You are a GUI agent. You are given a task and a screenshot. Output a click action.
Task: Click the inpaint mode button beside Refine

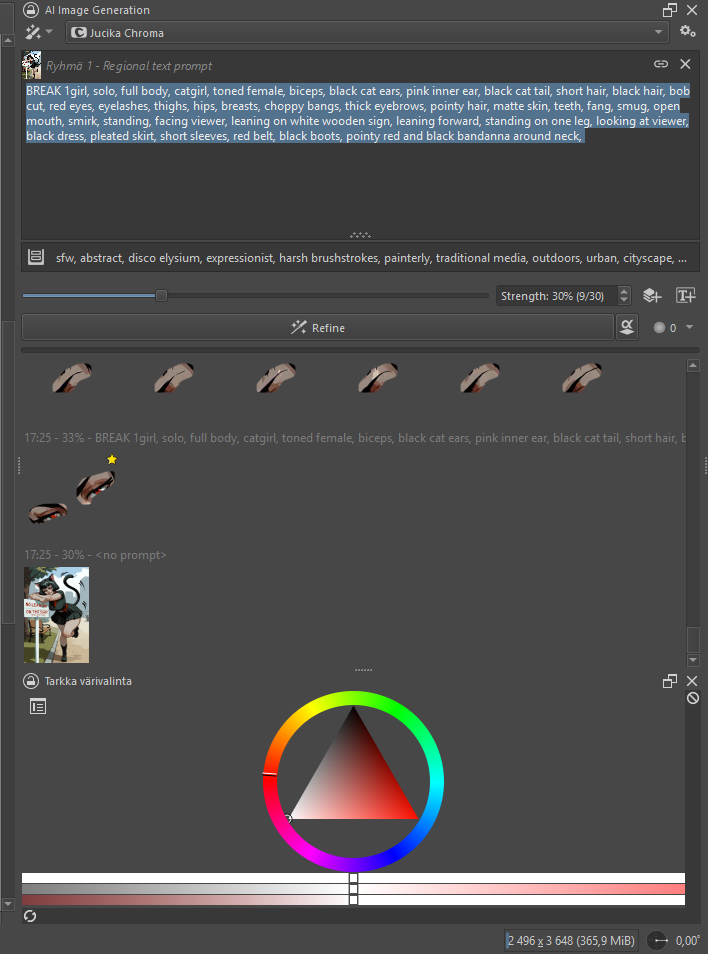[627, 327]
